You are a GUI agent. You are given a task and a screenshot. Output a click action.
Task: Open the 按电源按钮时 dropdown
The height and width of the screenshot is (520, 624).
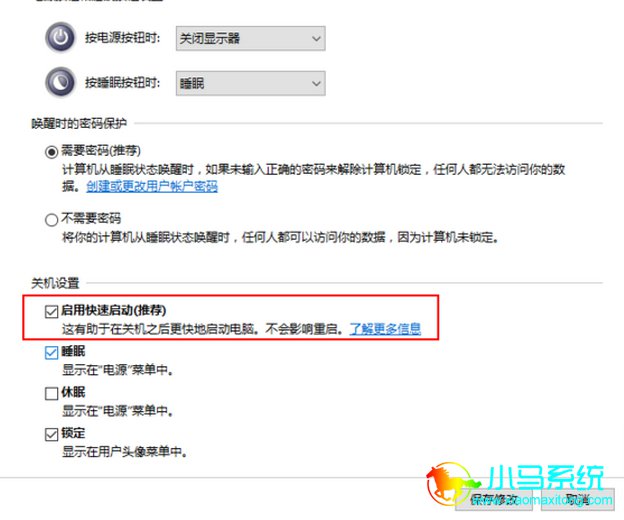[250, 38]
